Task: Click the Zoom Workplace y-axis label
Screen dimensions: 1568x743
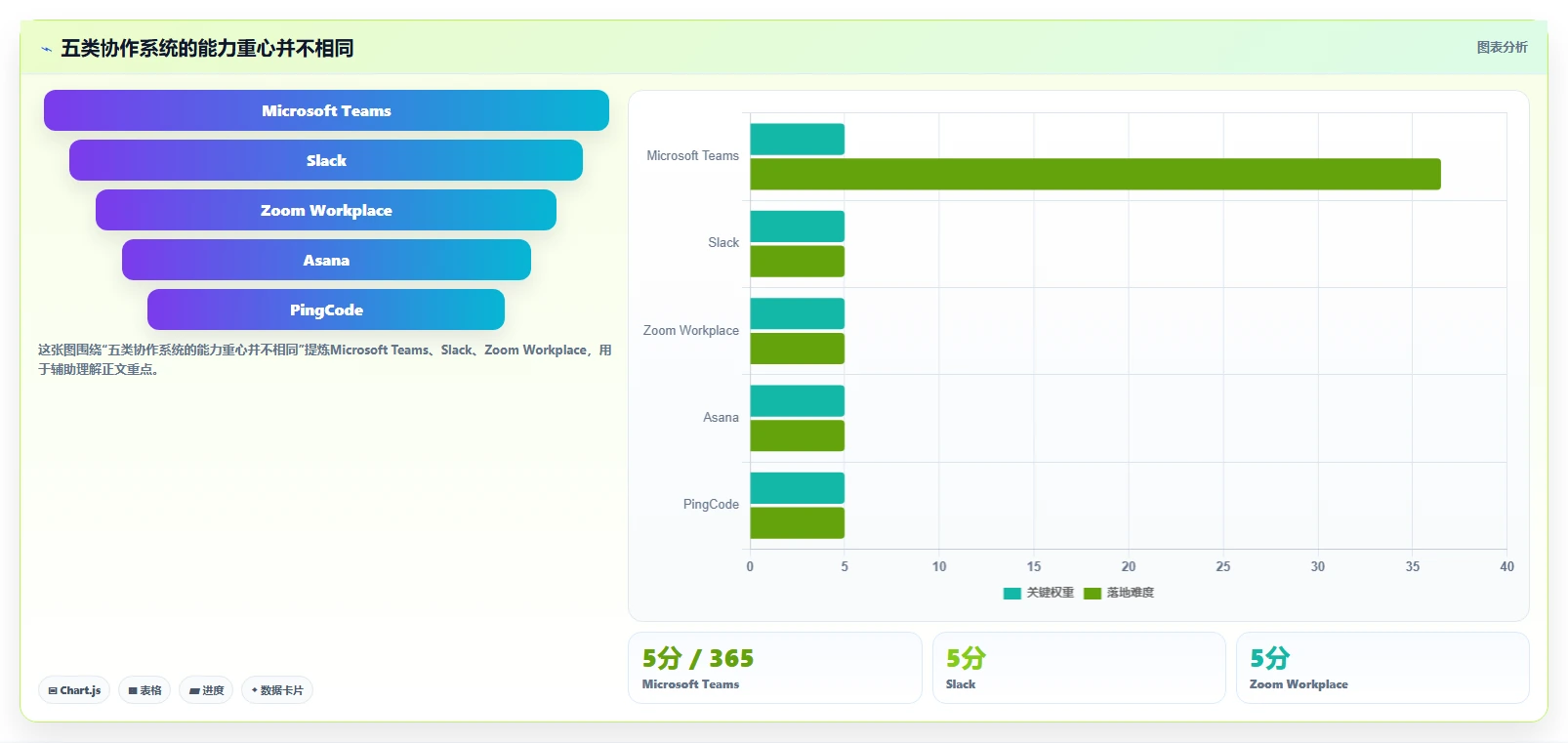Action: (690, 331)
